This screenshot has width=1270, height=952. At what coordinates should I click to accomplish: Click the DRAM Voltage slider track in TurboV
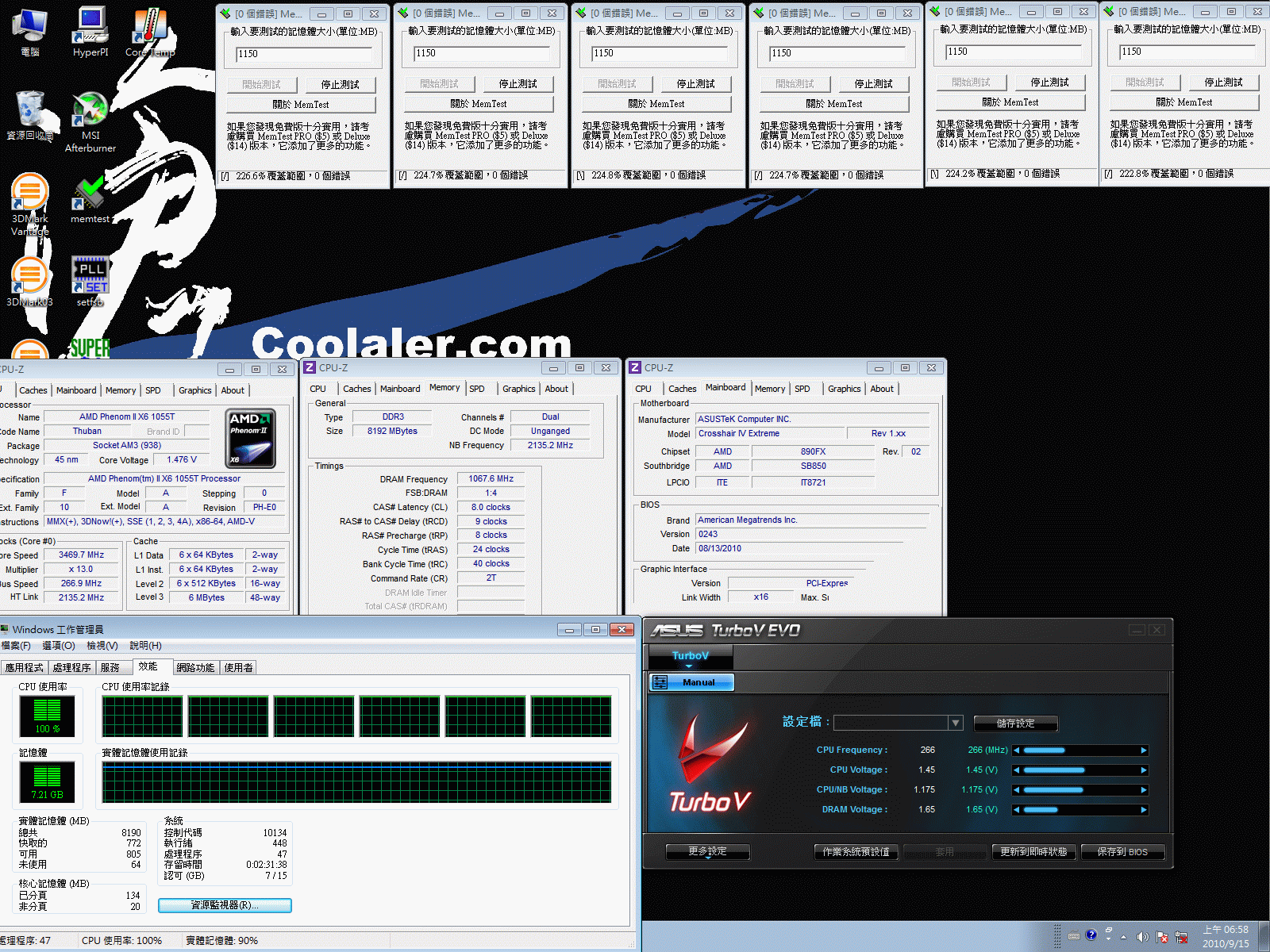click(1080, 809)
